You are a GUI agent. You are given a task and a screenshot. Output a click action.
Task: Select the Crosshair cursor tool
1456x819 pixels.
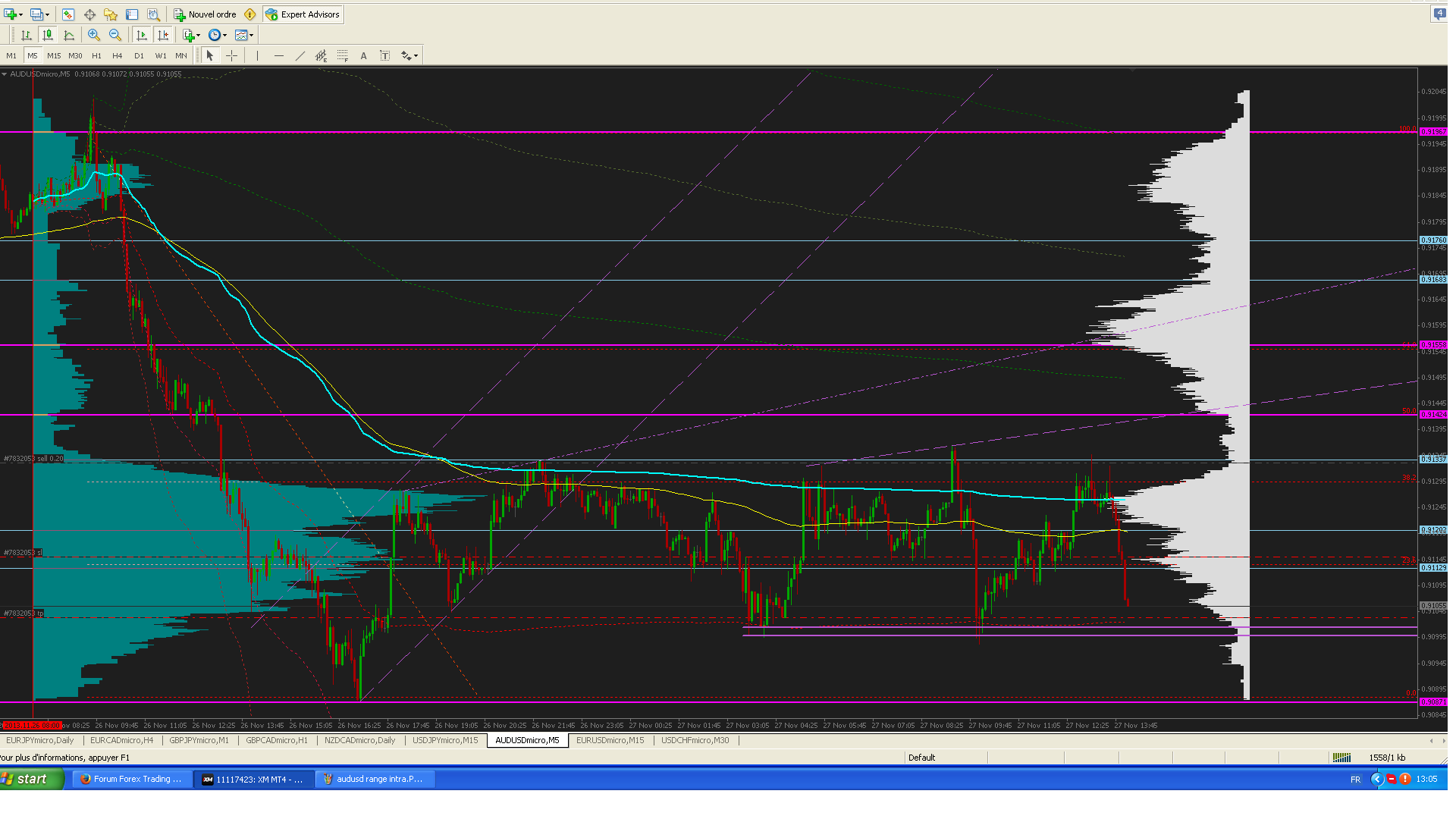(x=231, y=55)
